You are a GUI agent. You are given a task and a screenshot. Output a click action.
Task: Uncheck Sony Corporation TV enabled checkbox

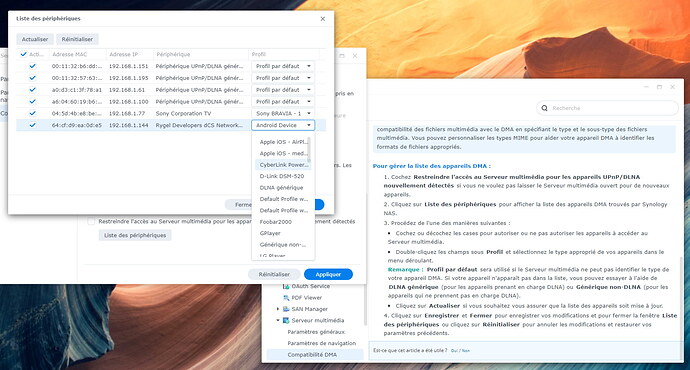pos(32,114)
